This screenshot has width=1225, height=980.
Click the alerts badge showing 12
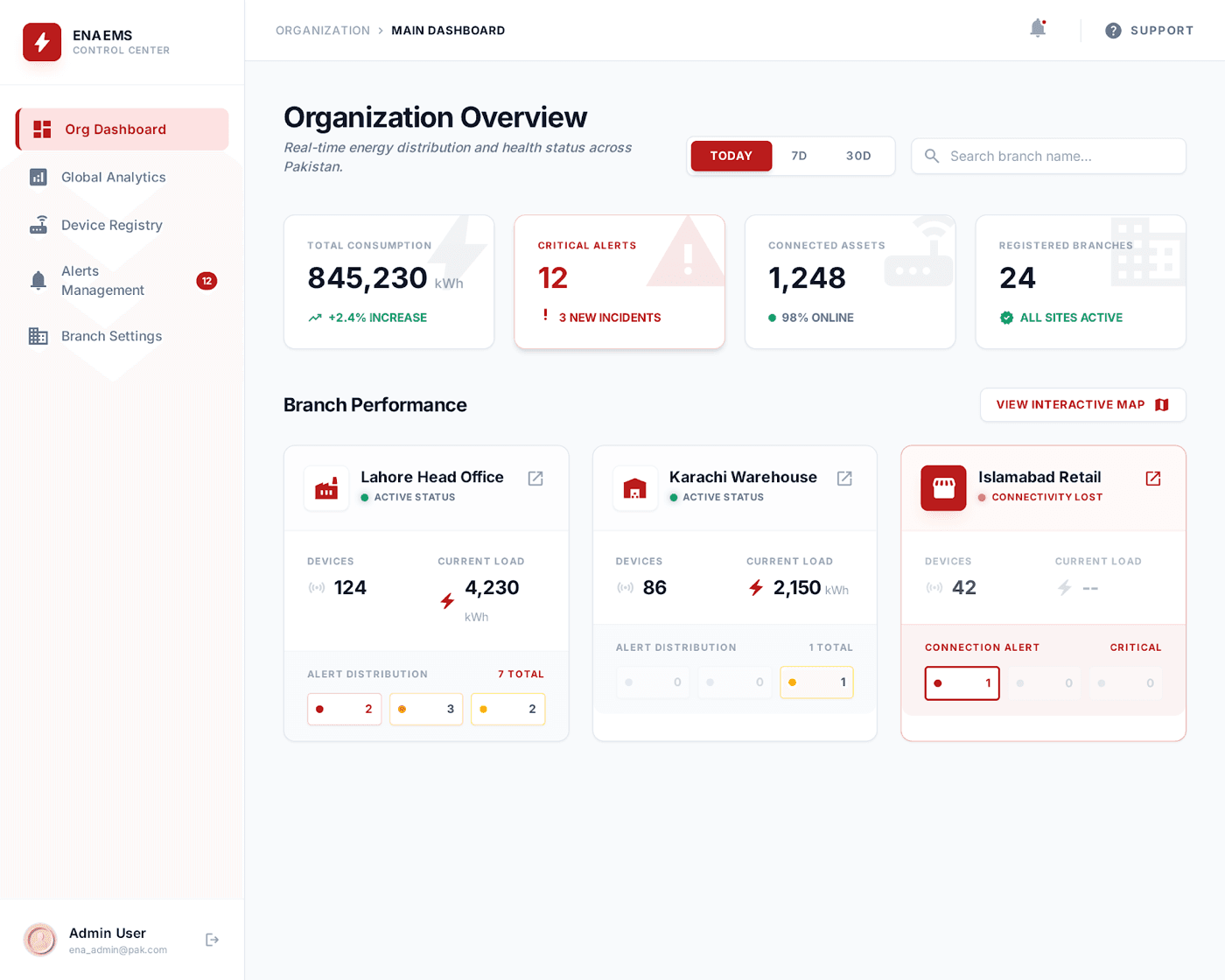click(x=206, y=281)
